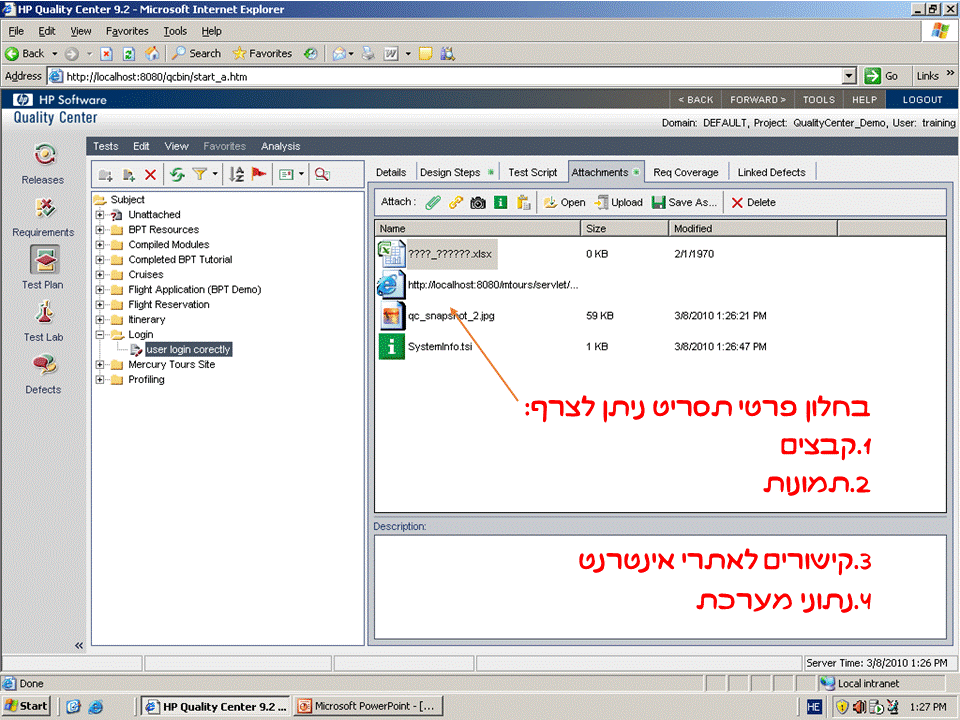Open the Requirements module
960x720 pixels.
click(x=43, y=217)
